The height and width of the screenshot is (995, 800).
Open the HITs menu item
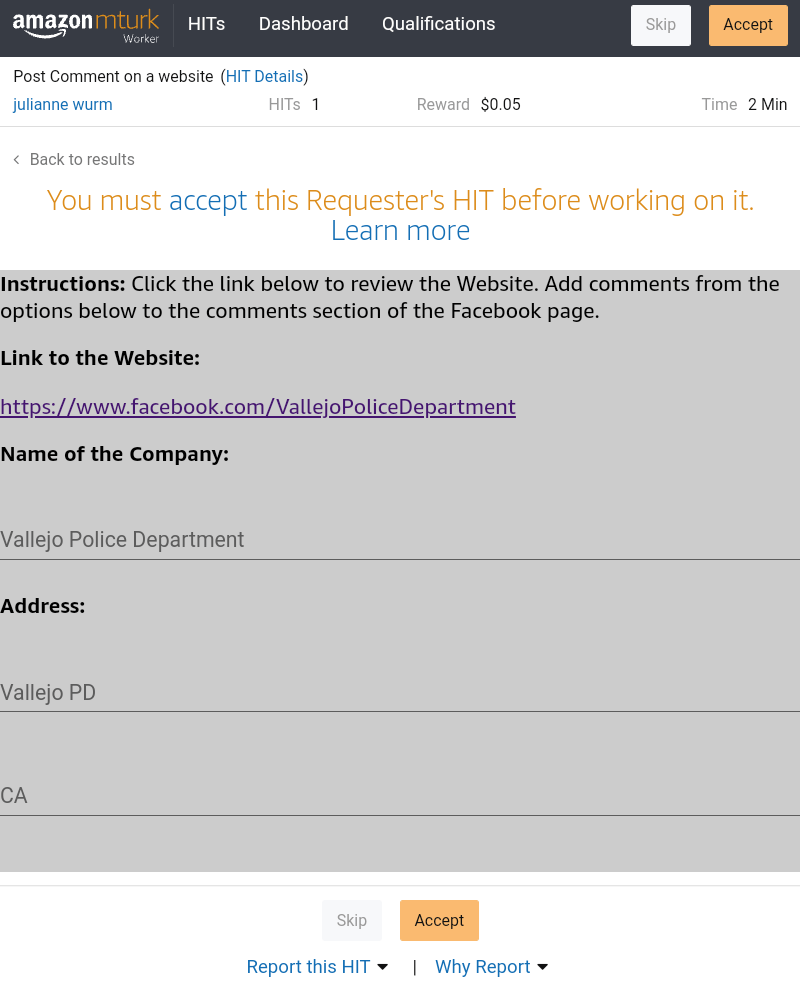coord(206,24)
